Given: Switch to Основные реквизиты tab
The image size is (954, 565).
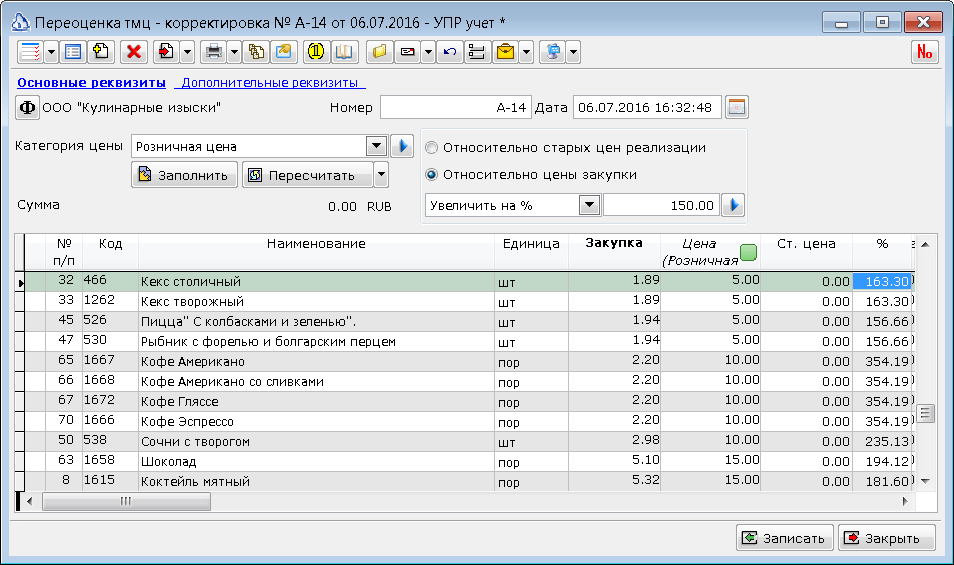Looking at the screenshot, I should tap(91, 83).
